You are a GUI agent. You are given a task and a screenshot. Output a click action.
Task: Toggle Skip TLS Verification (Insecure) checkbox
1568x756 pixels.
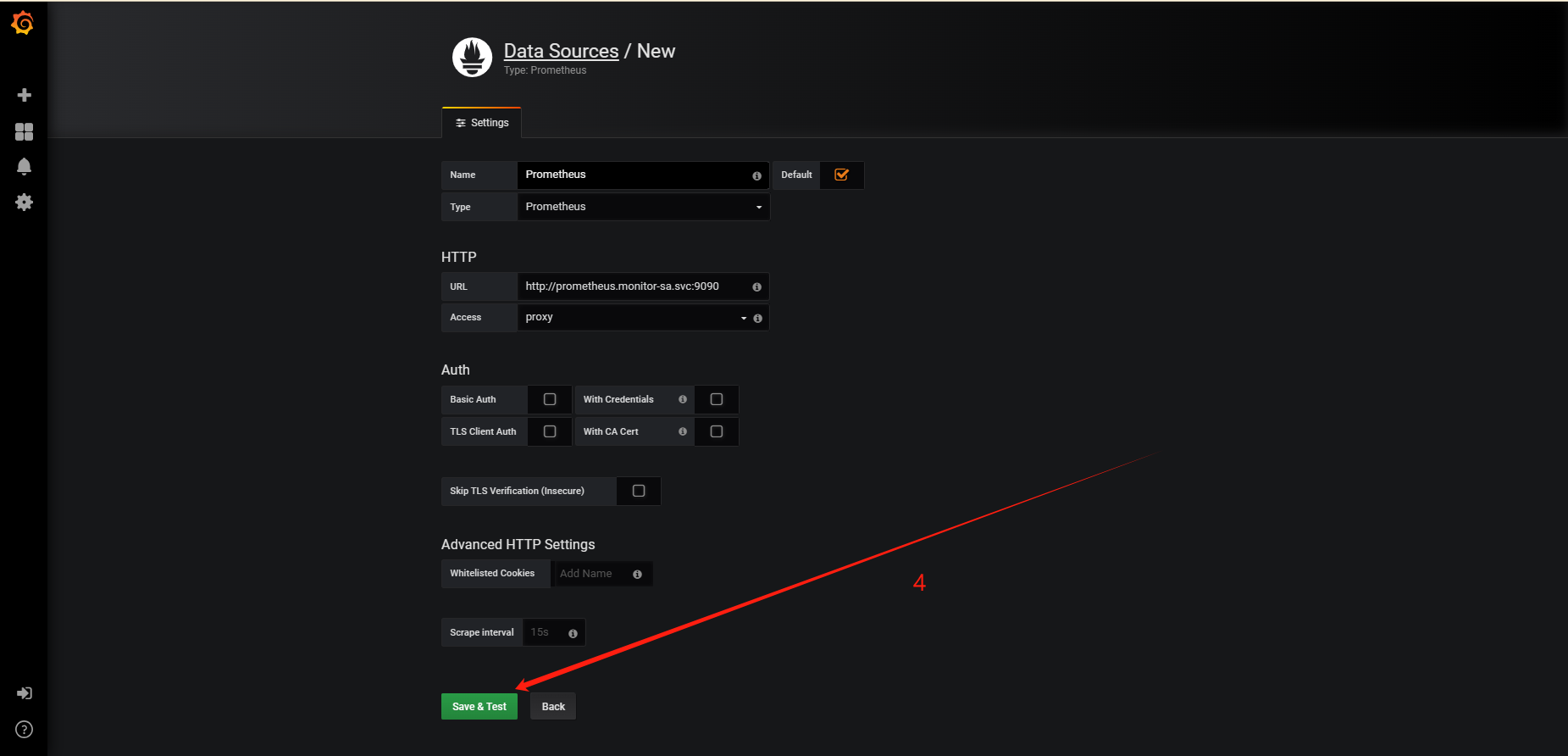pyautogui.click(x=639, y=491)
